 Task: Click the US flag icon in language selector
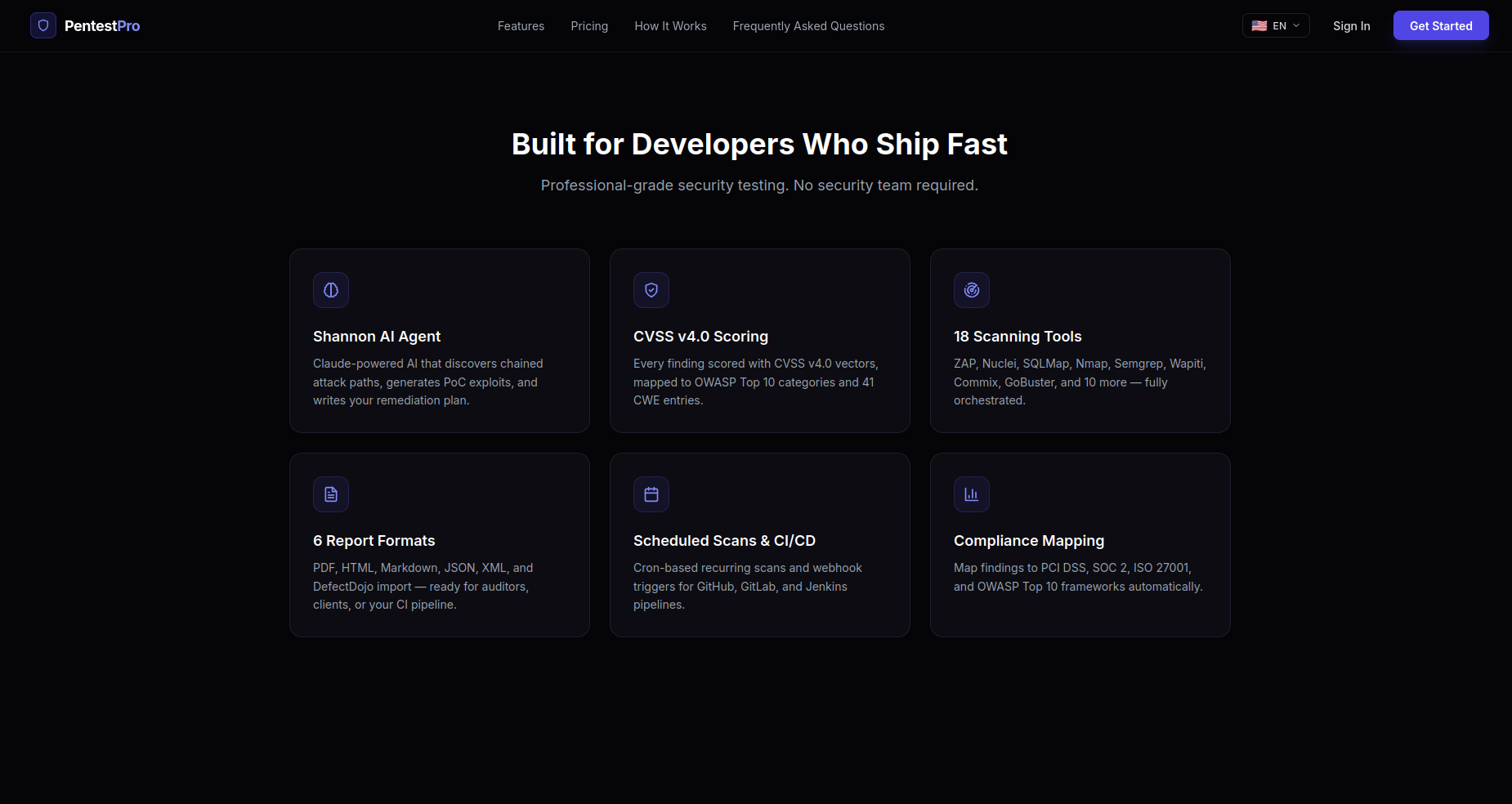(x=1259, y=26)
